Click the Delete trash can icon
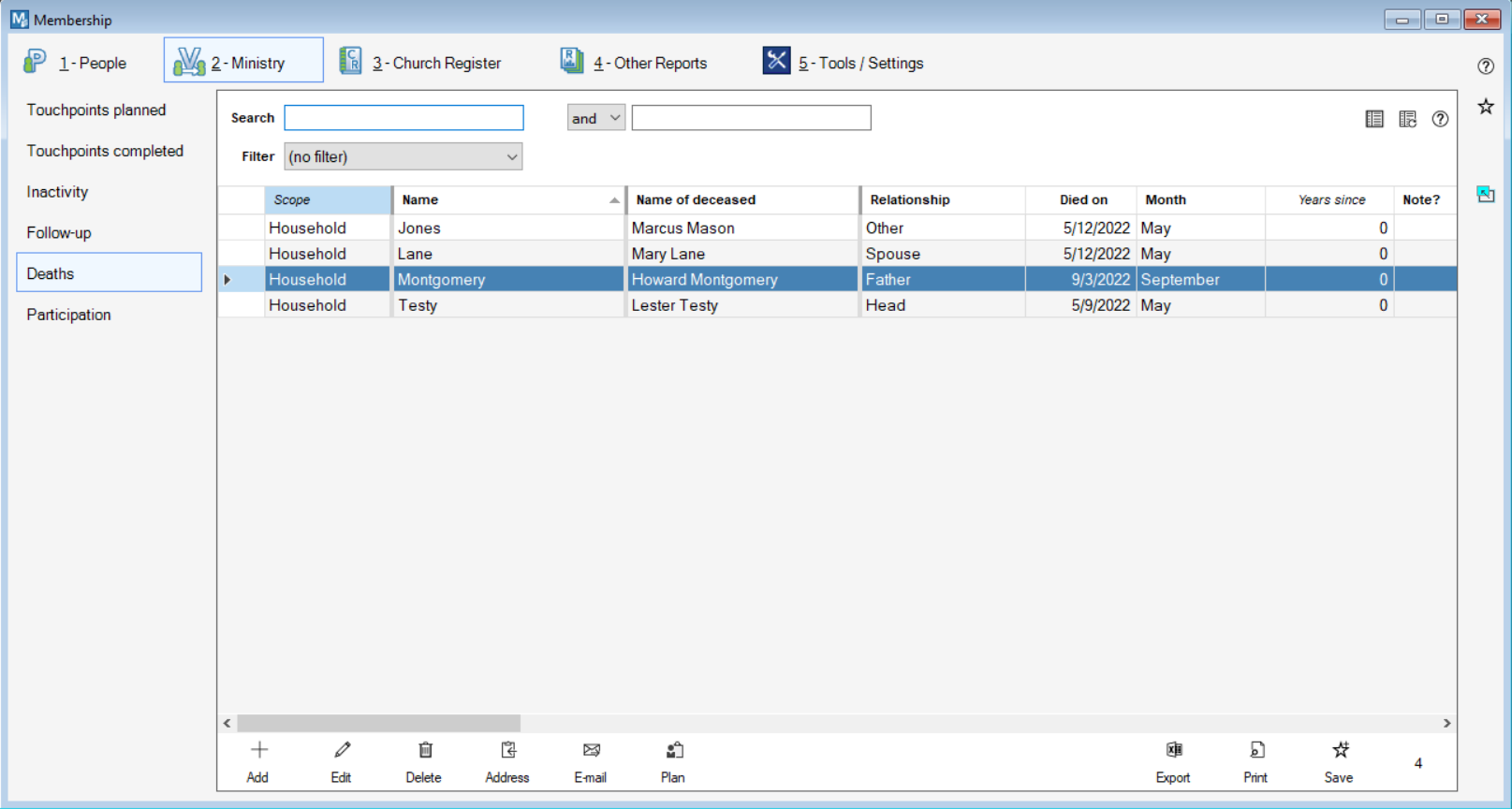Viewport: 1512px width, 809px height. tap(424, 751)
